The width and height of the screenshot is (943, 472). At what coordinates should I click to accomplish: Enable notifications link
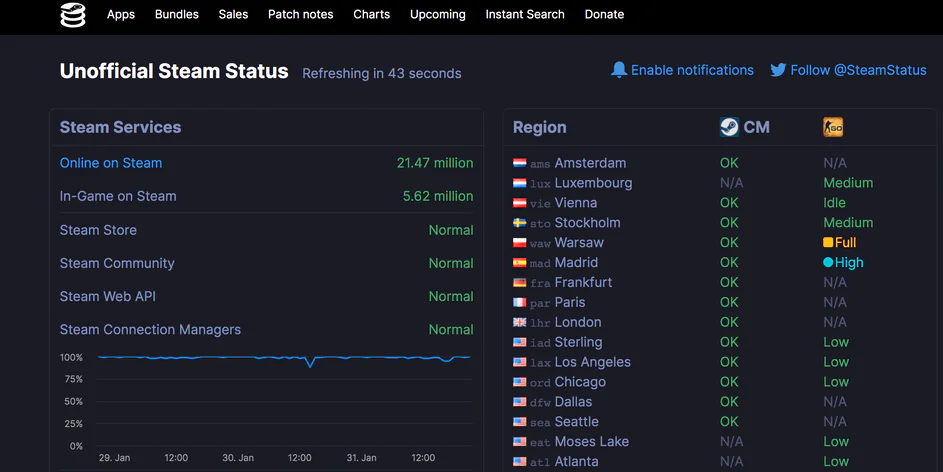tap(692, 70)
